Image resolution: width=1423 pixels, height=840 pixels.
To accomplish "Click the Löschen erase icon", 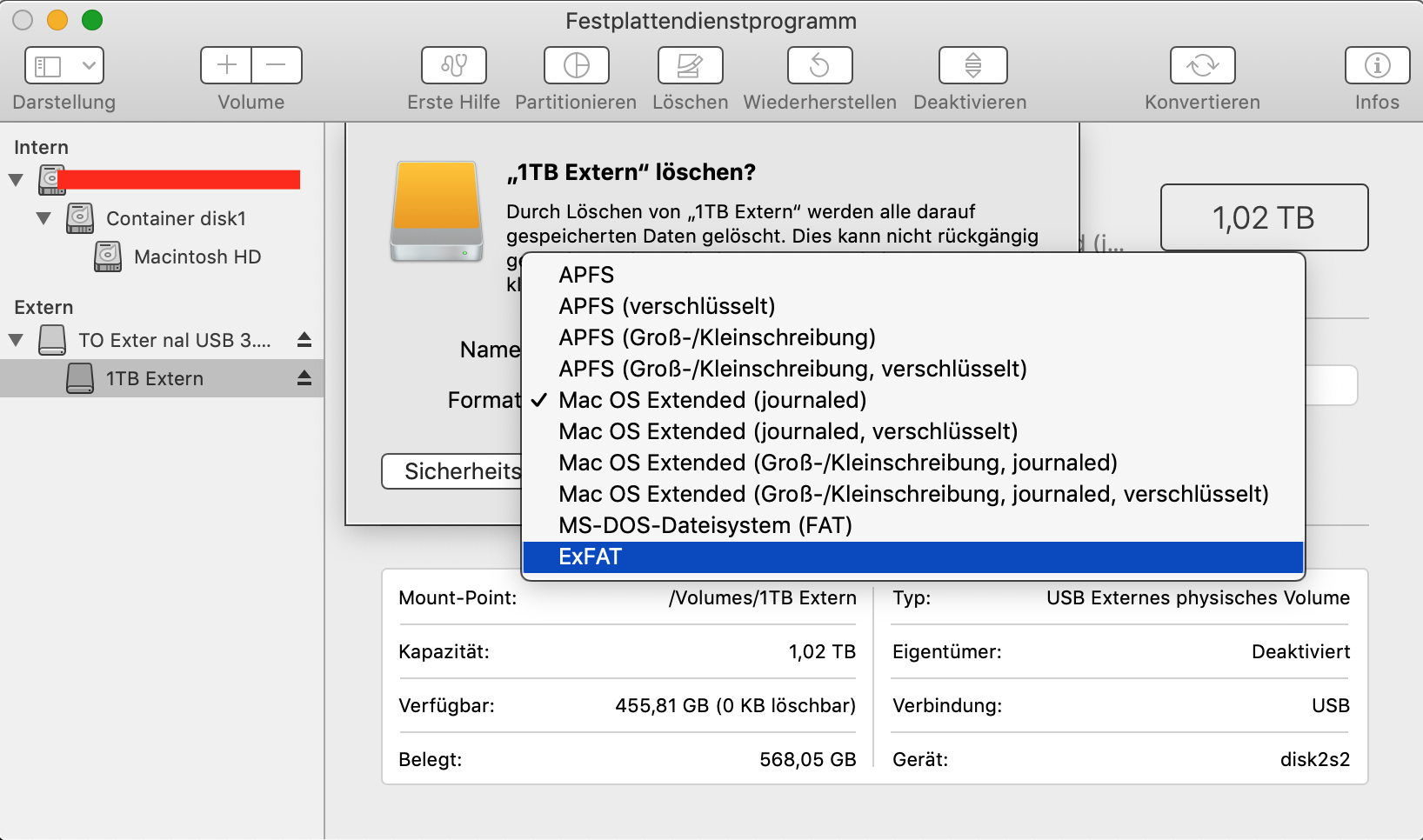I will tap(690, 65).
